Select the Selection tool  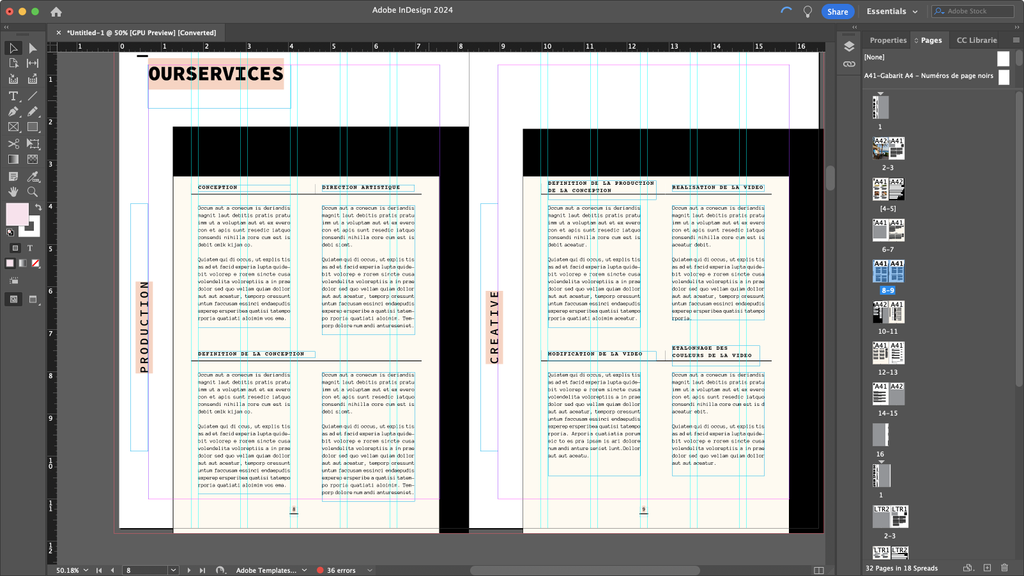coord(13,47)
